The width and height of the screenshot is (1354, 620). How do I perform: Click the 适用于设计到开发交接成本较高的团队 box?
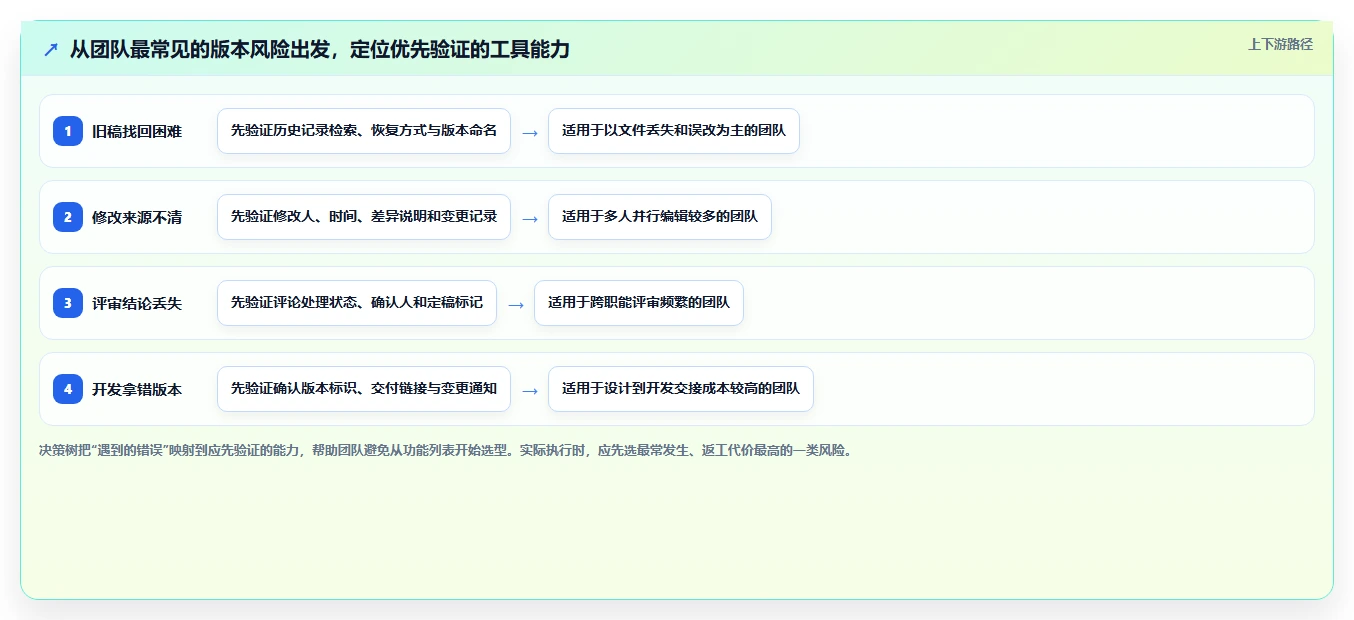[x=681, y=389]
